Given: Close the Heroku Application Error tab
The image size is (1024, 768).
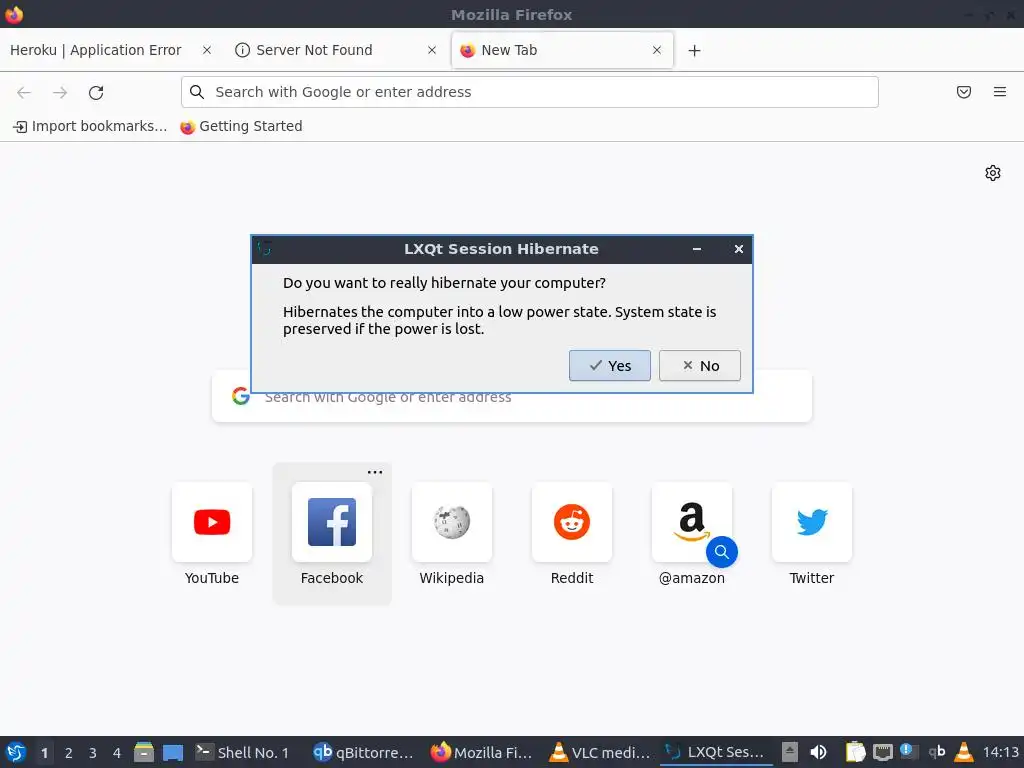Looking at the screenshot, I should tap(206, 50).
